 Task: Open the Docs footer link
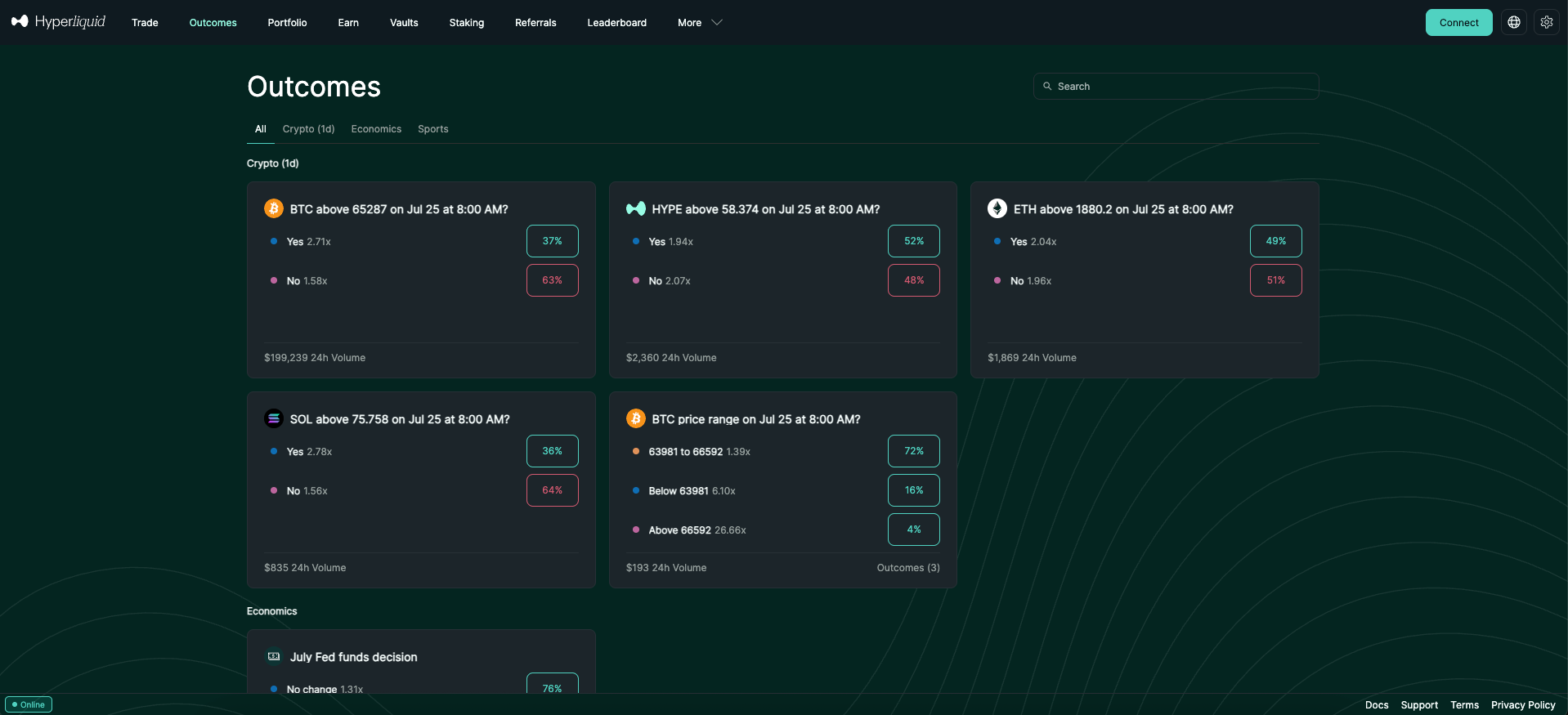(1377, 705)
